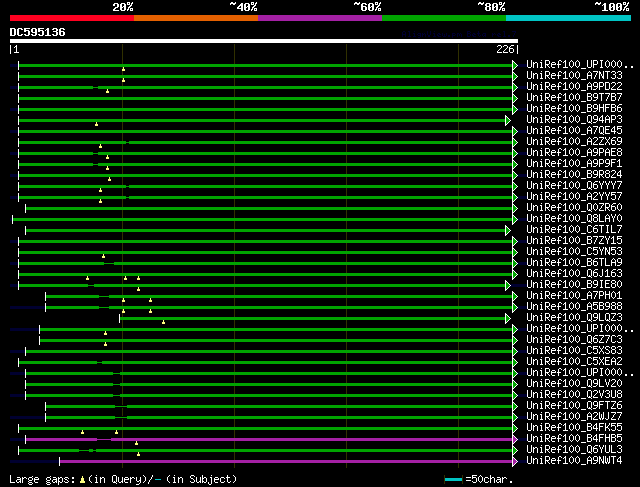640x487 pixels.
Task: Open the UniRef100_B9HFB6 hit label
Action: click(x=574, y=109)
